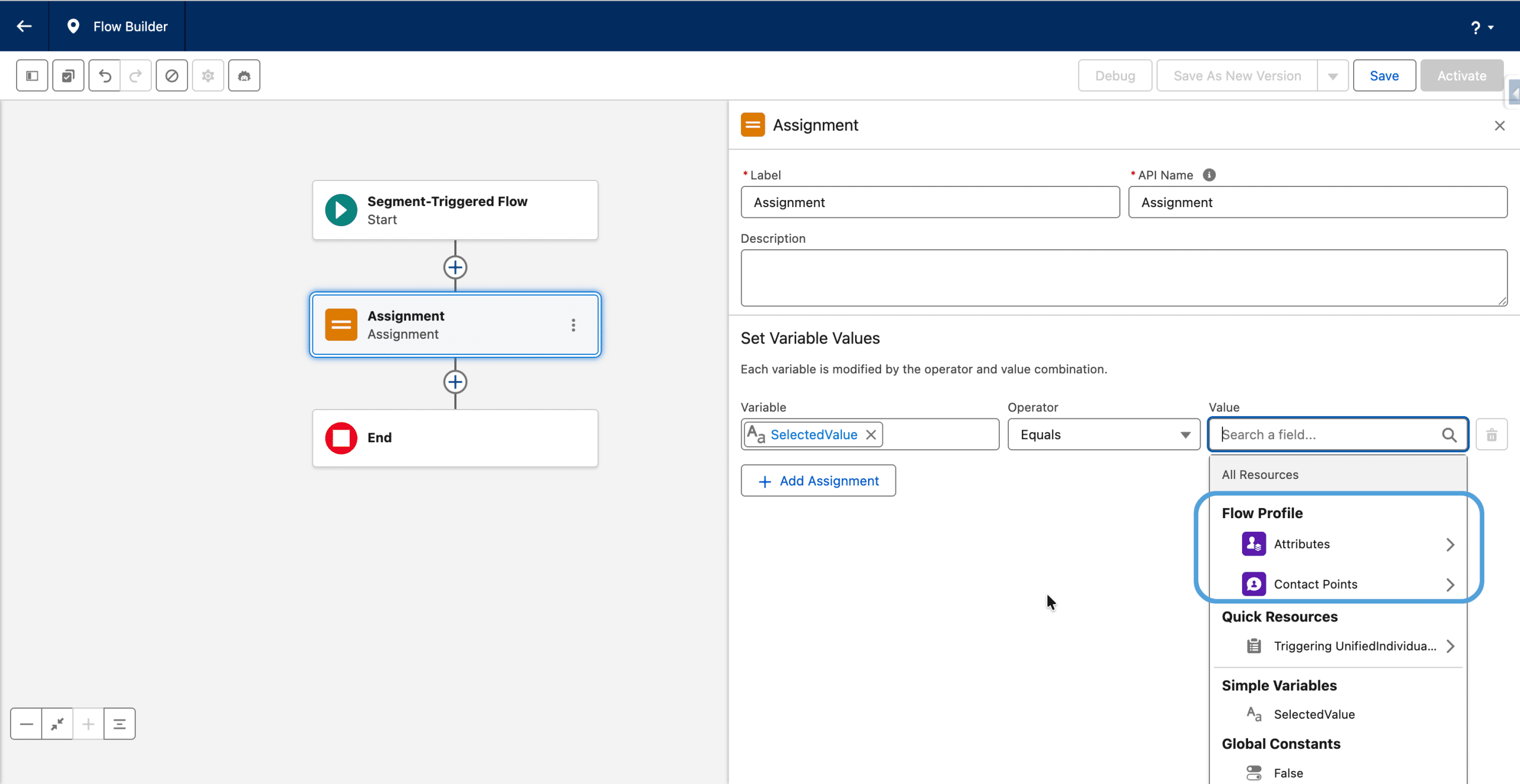Select SelectedValue from Simple Variables
Viewport: 1520px width, 784px height.
pyautogui.click(x=1314, y=714)
